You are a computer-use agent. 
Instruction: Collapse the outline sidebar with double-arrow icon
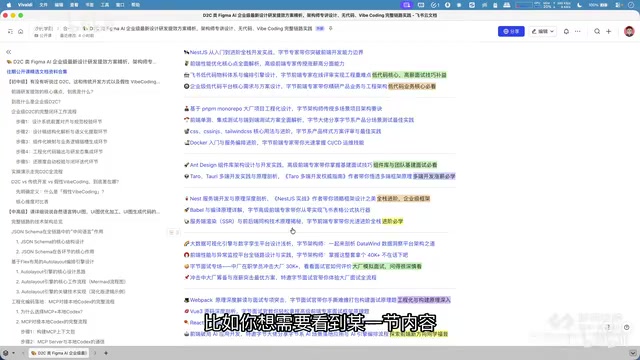tap(9, 52)
